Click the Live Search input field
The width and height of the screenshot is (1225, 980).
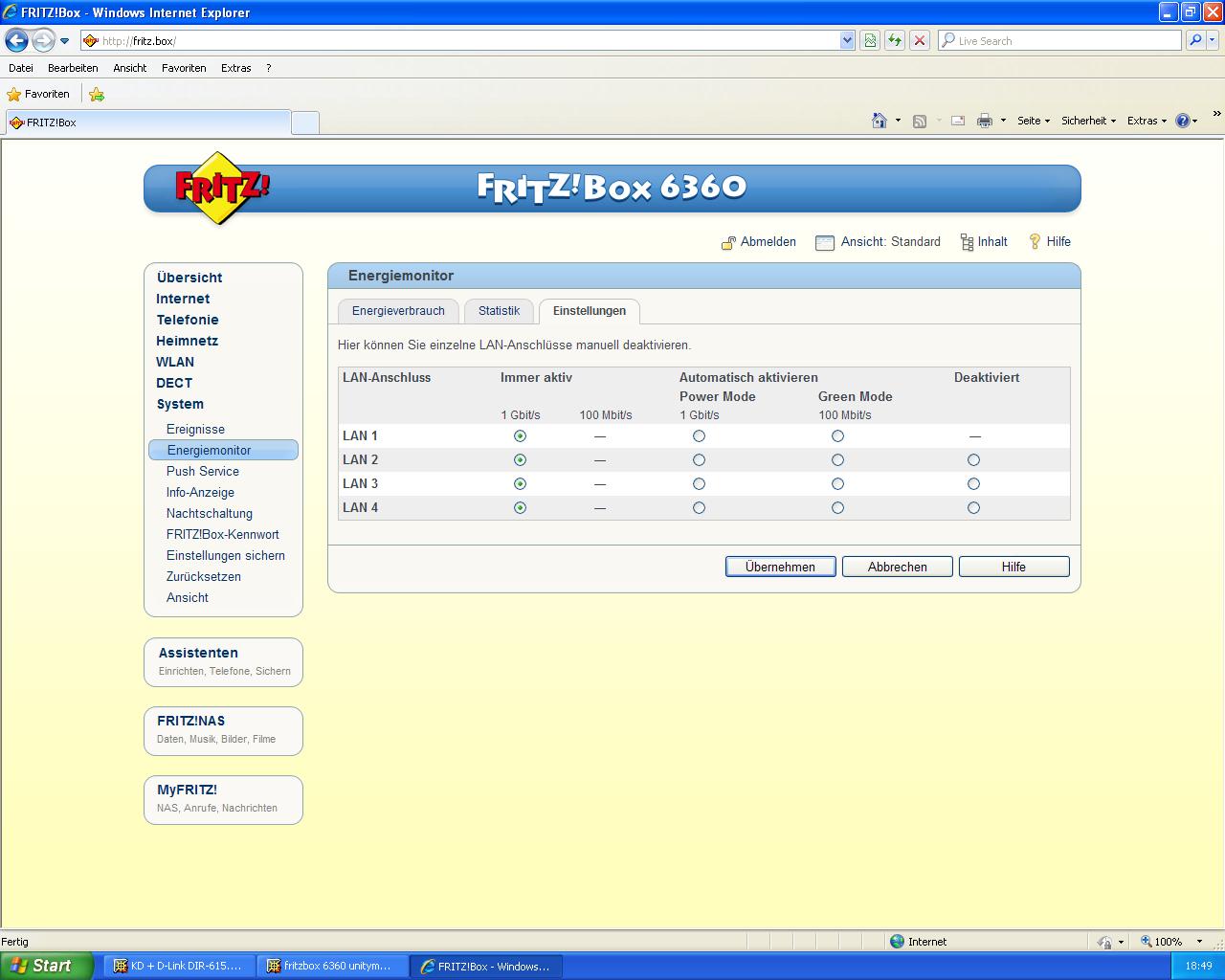coord(1060,40)
